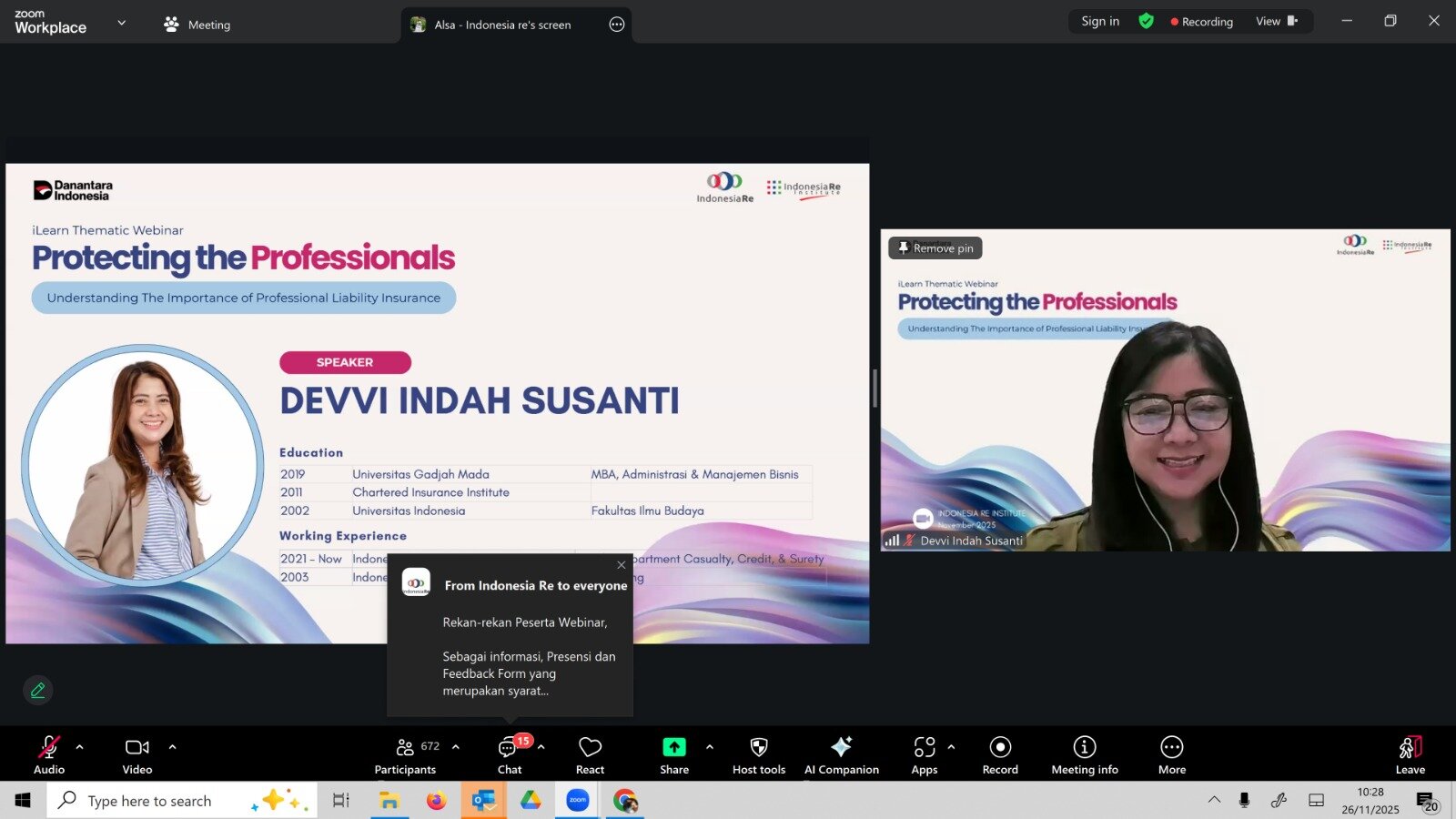Image resolution: width=1456 pixels, height=819 pixels.
Task: Open the View menu
Action: (1276, 21)
